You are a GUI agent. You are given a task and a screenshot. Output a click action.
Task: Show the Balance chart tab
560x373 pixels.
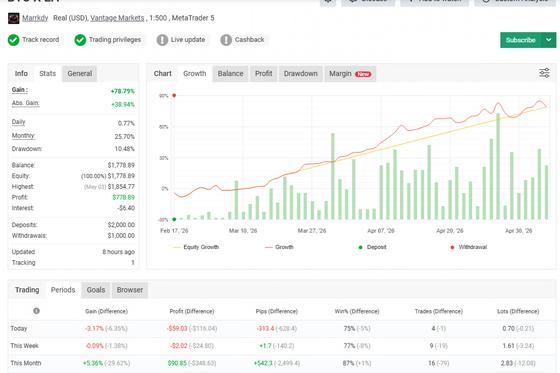click(x=230, y=74)
